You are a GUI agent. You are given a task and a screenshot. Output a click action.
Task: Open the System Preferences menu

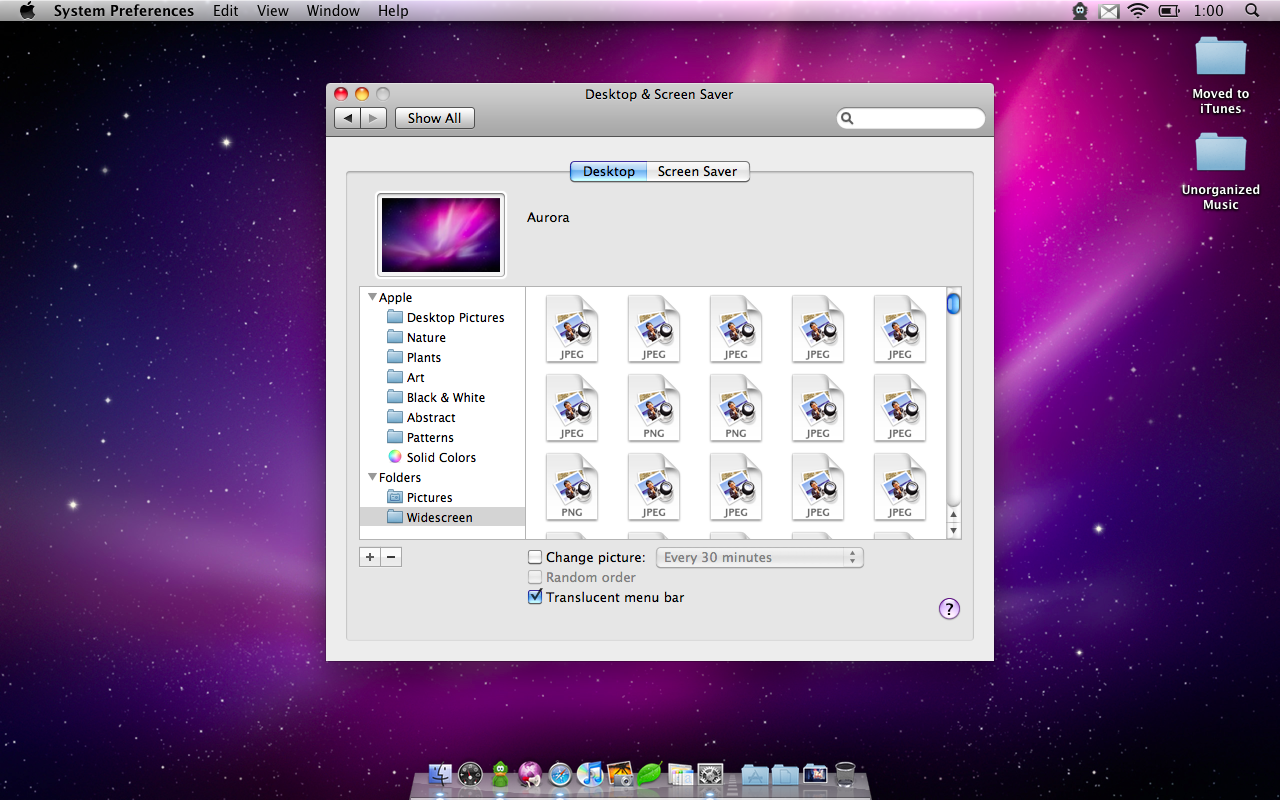tap(124, 10)
